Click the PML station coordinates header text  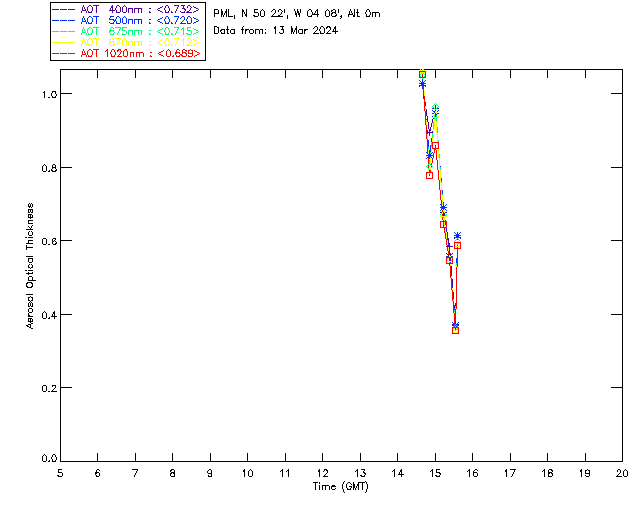point(297,14)
